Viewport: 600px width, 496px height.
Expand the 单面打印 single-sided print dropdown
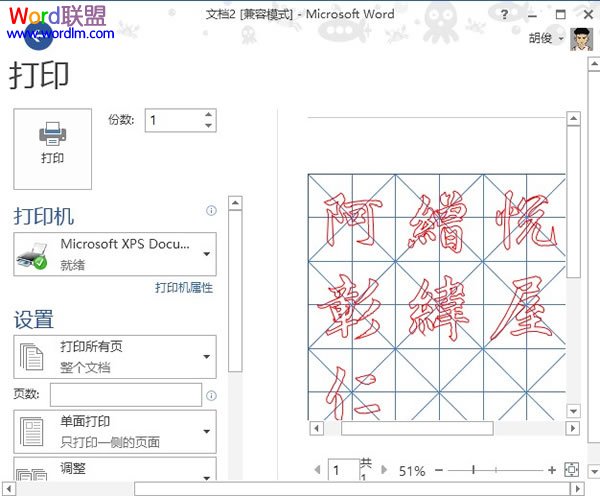[207, 431]
